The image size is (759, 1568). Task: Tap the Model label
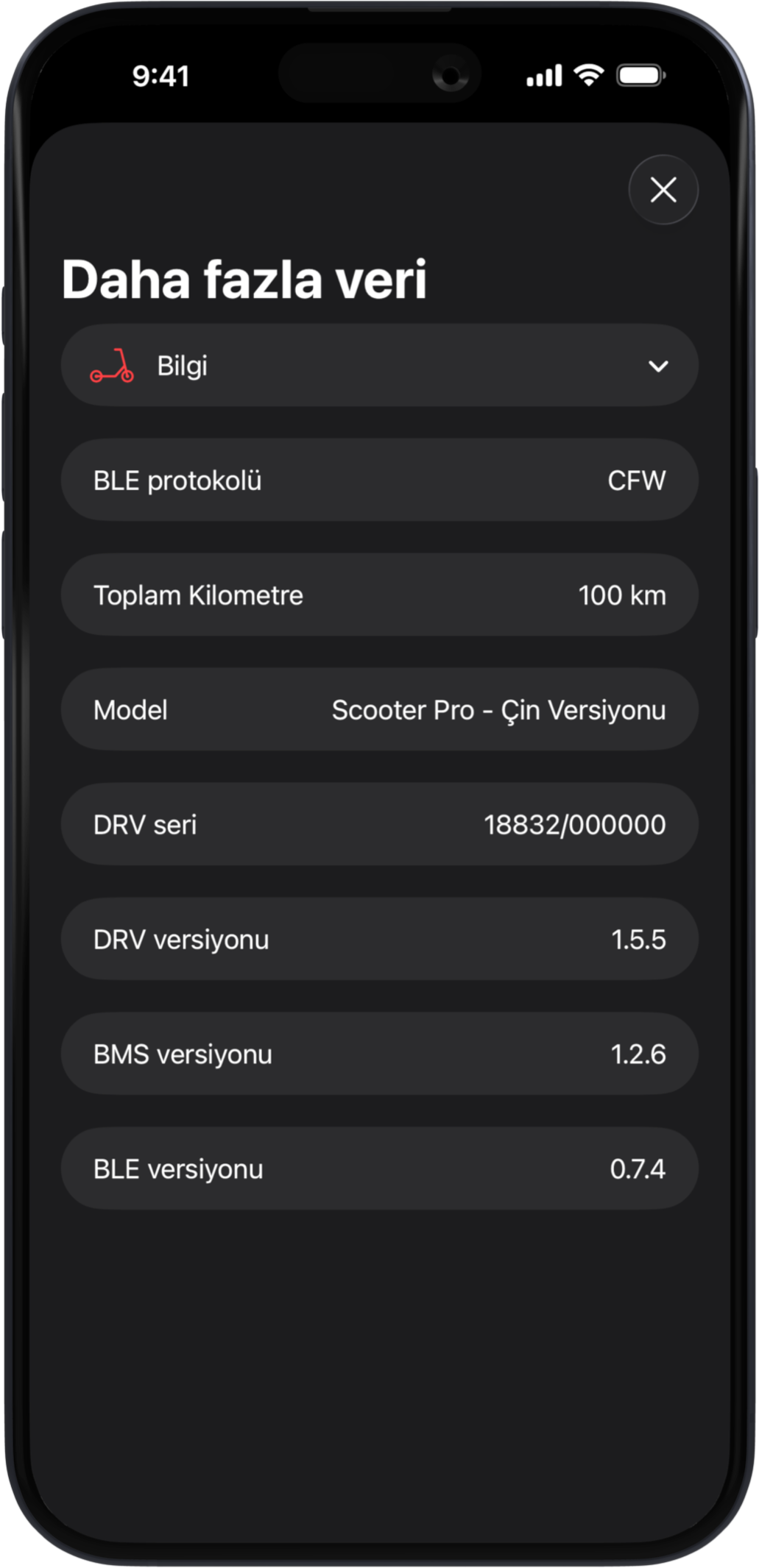pos(130,710)
